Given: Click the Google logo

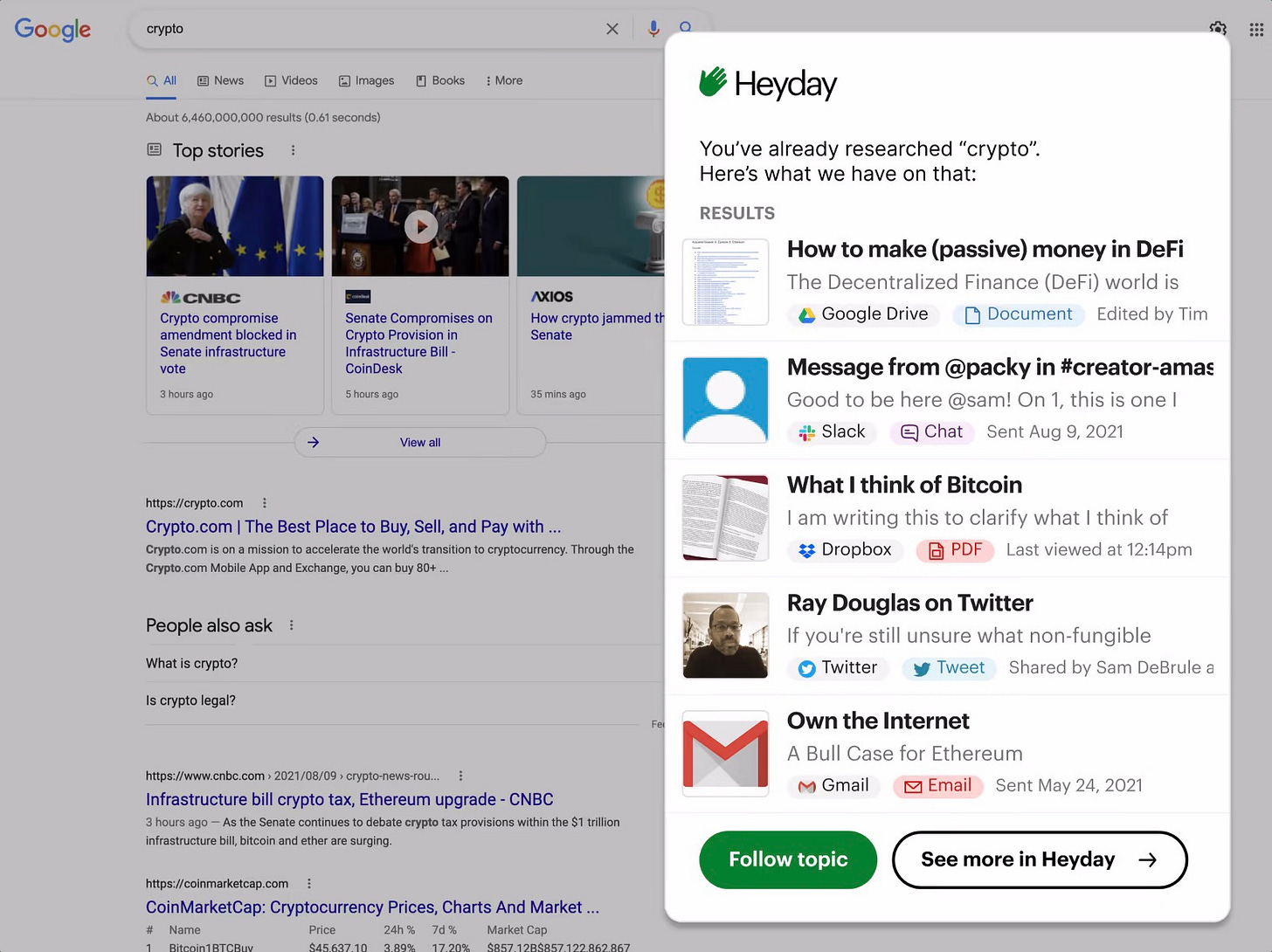Looking at the screenshot, I should pyautogui.click(x=52, y=29).
